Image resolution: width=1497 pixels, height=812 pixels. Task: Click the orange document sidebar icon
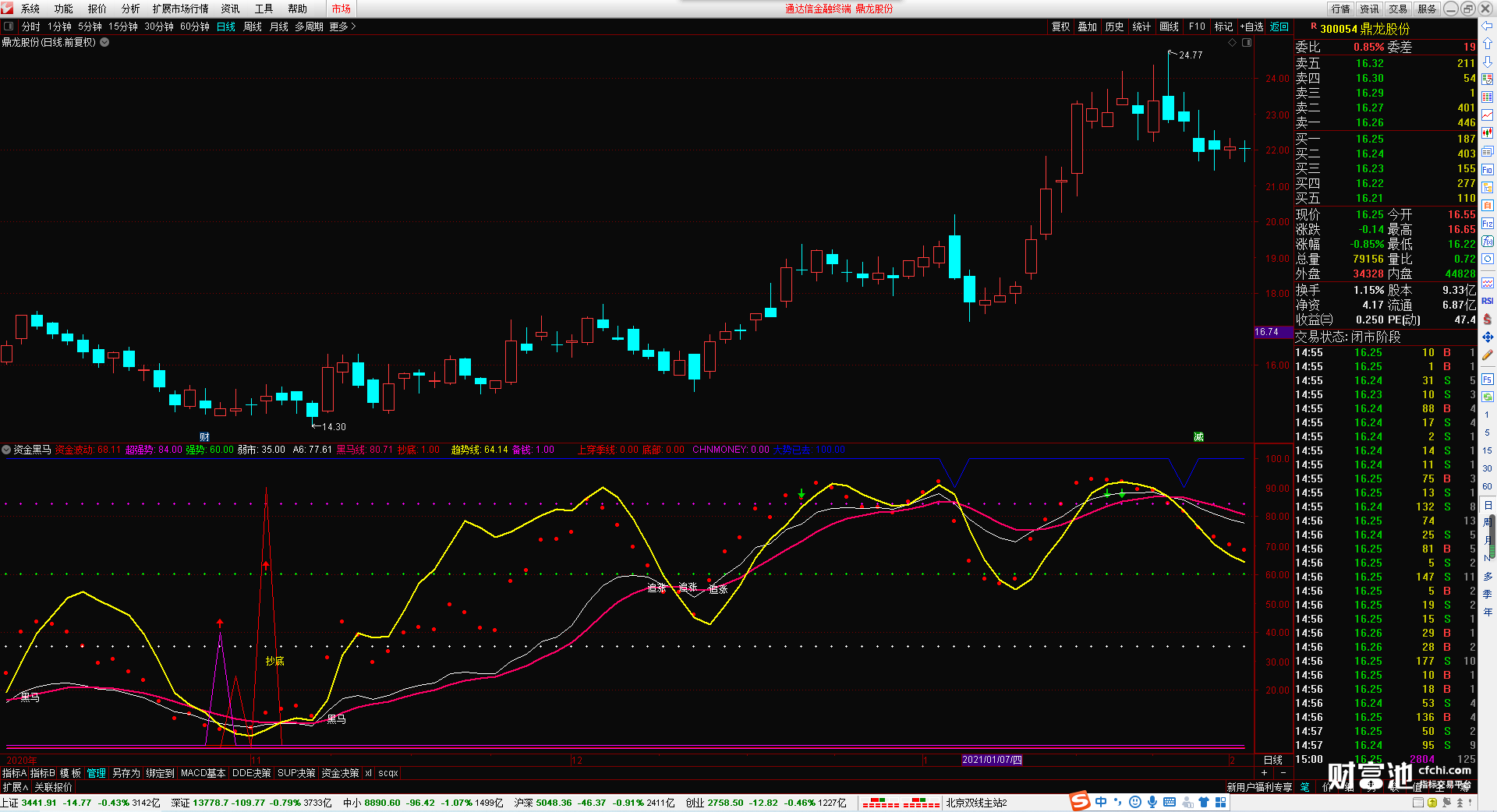point(1487,206)
